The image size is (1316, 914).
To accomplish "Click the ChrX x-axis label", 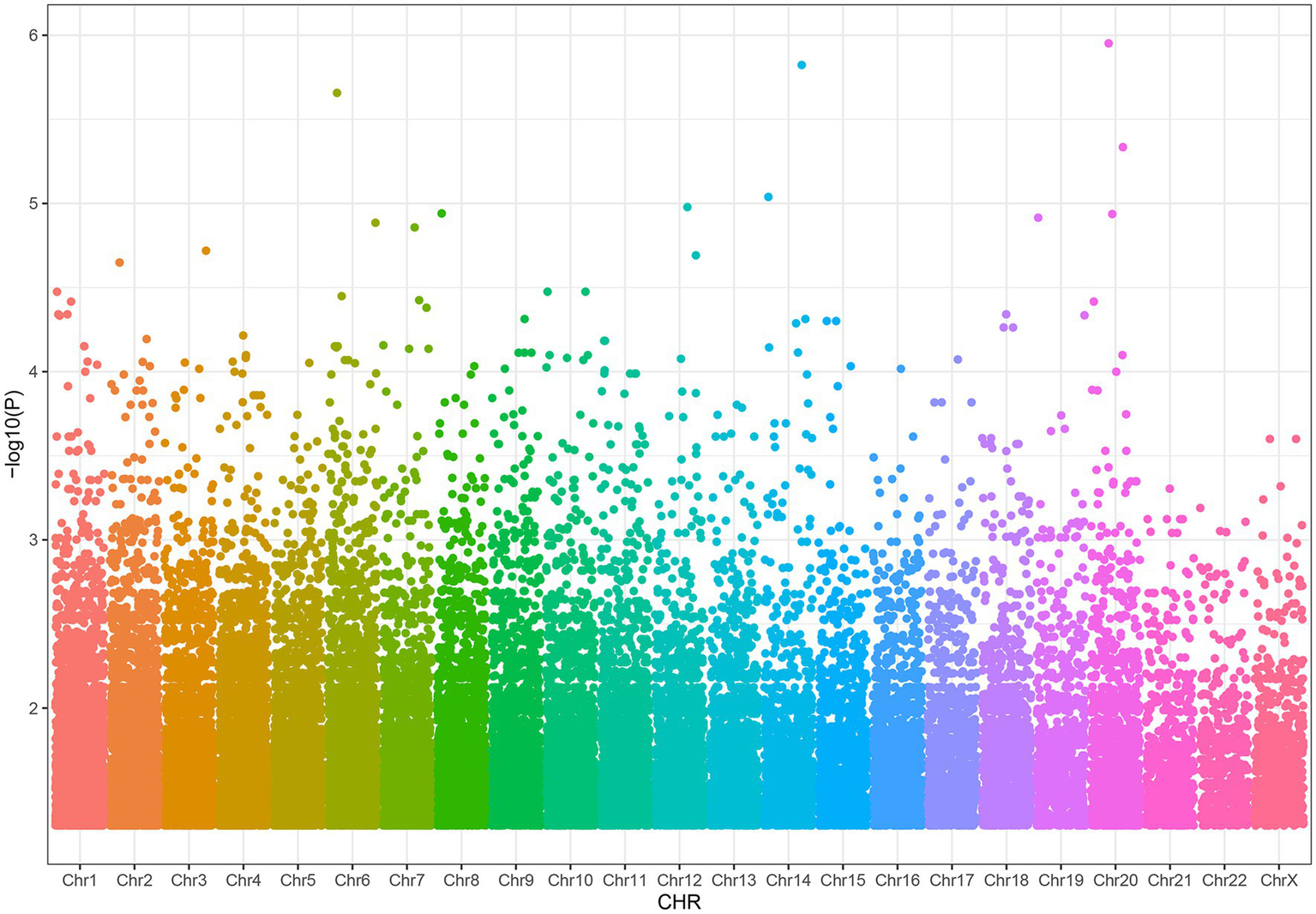I will (x=1278, y=880).
